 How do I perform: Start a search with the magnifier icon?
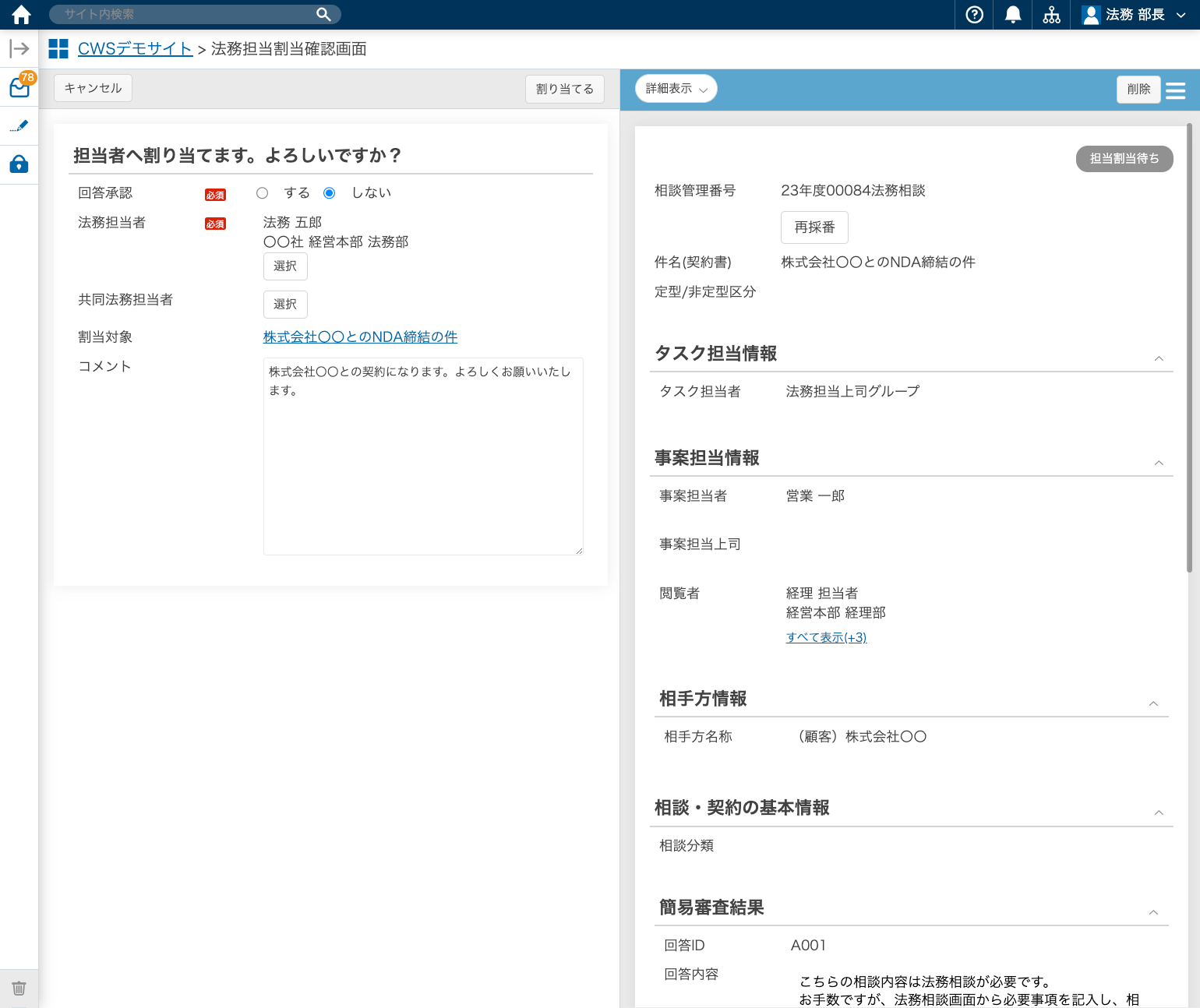coord(323,14)
